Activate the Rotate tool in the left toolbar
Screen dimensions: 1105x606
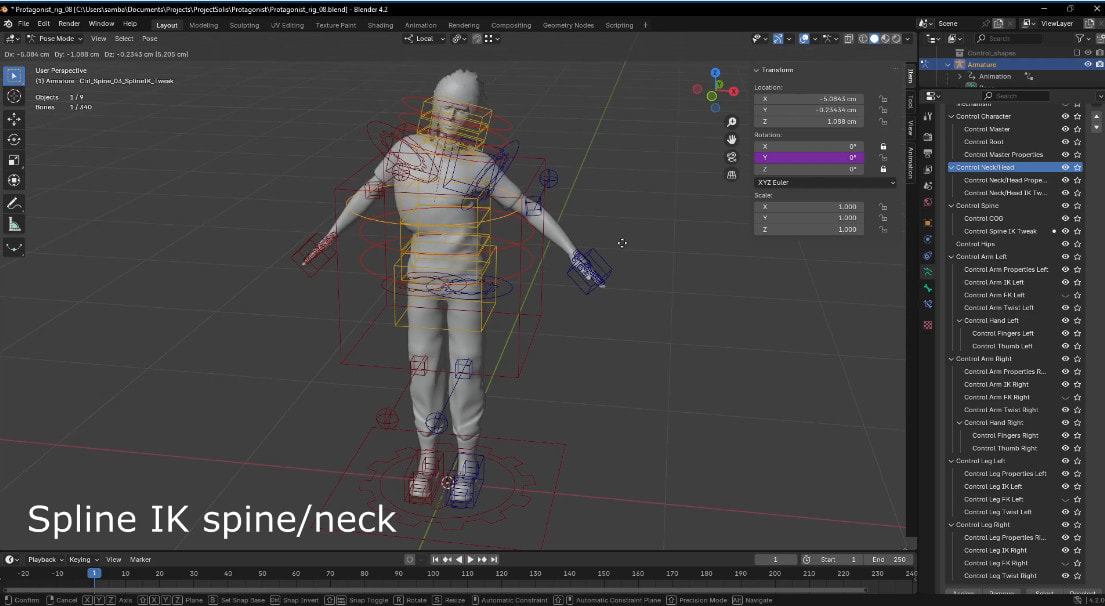point(14,139)
